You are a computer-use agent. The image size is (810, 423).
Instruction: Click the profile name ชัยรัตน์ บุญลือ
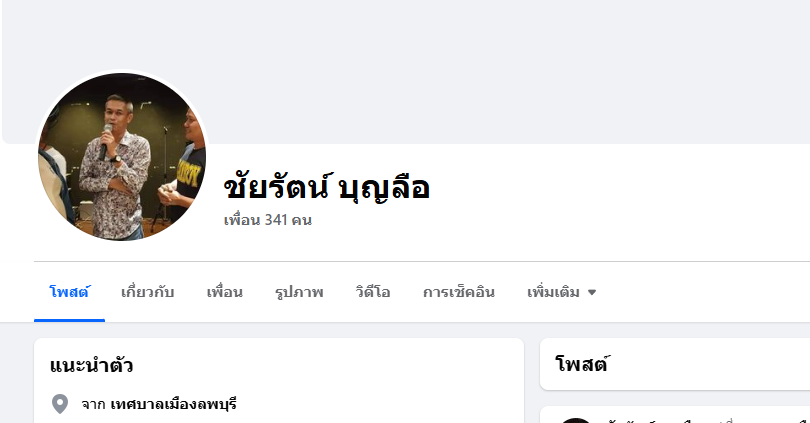(x=326, y=187)
